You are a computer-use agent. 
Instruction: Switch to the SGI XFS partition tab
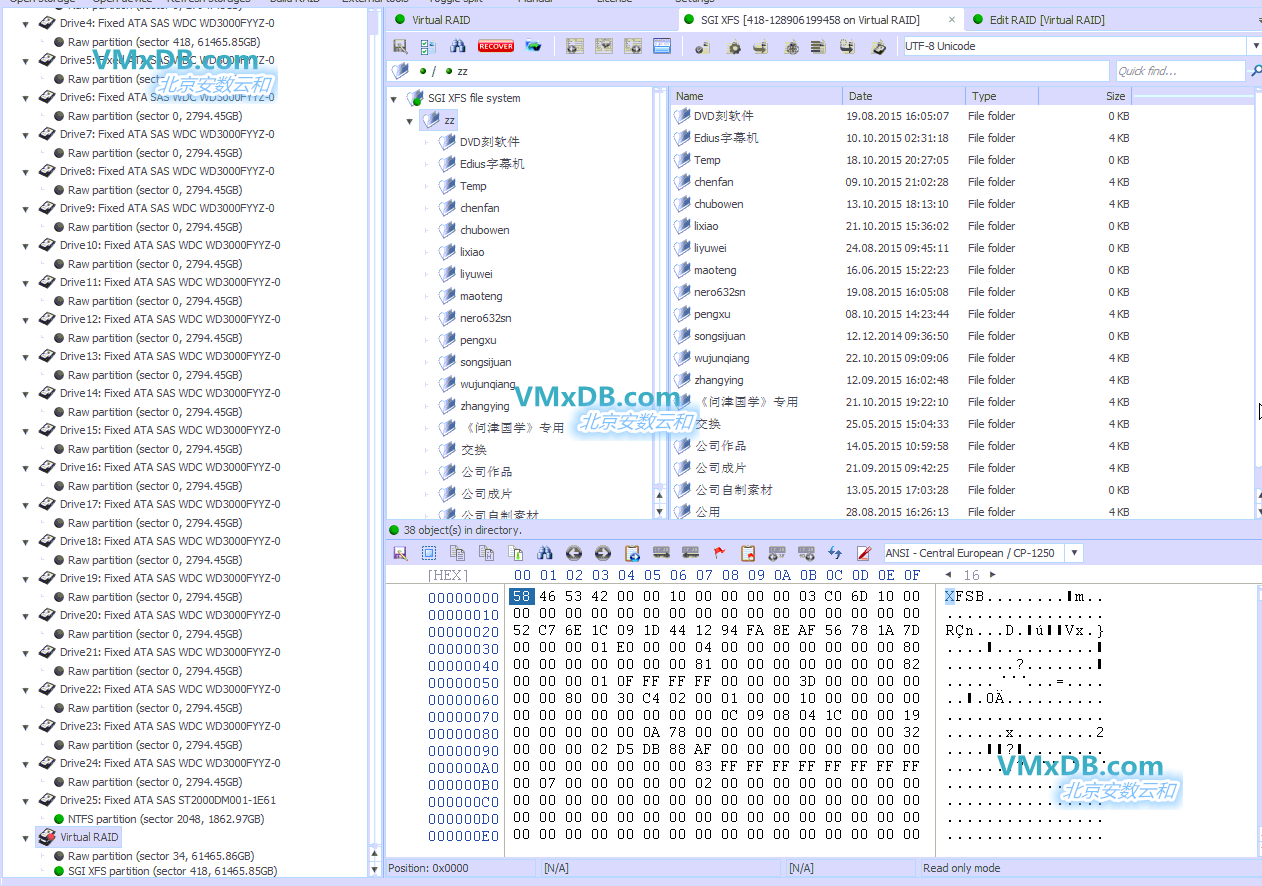812,20
